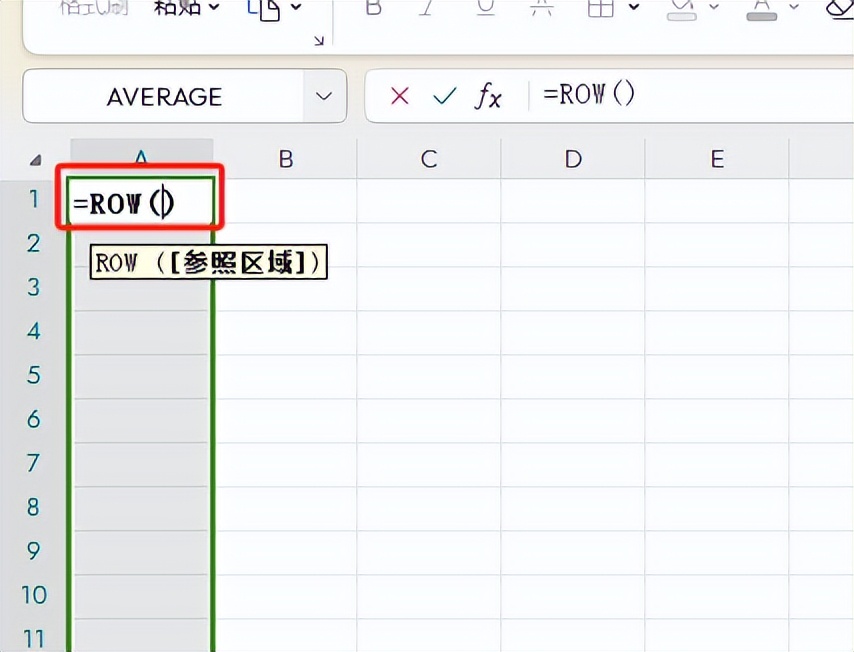
Task: Toggle bold formatting with the B icon
Action: tap(374, 7)
